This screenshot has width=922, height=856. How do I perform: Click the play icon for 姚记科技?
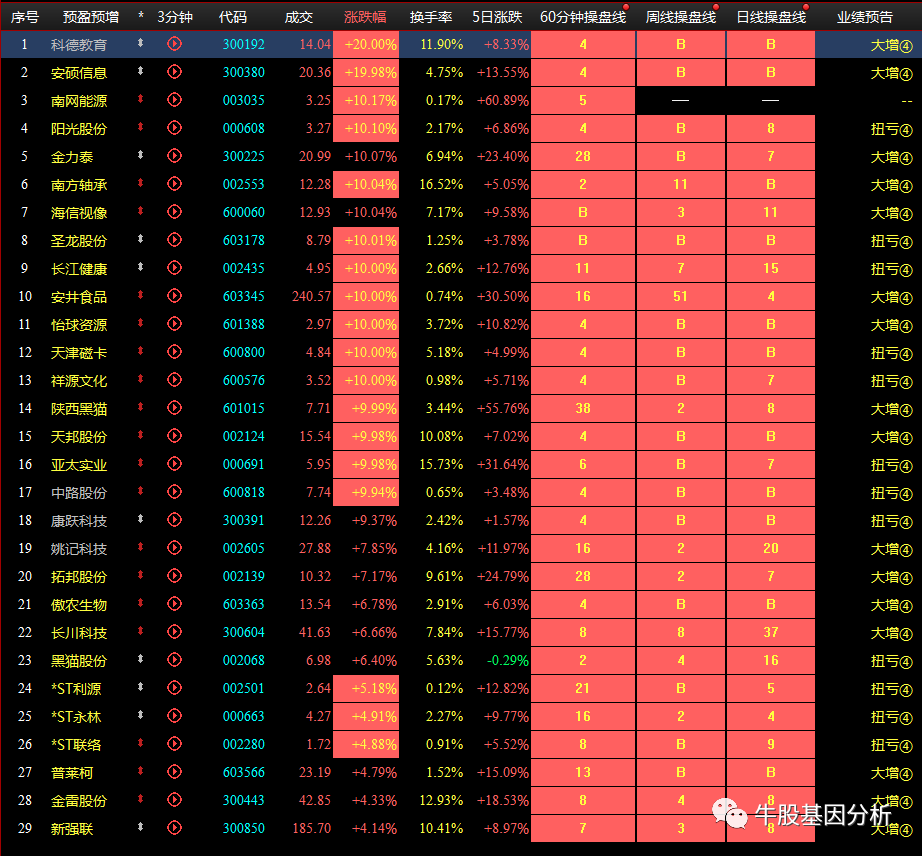tap(174, 548)
